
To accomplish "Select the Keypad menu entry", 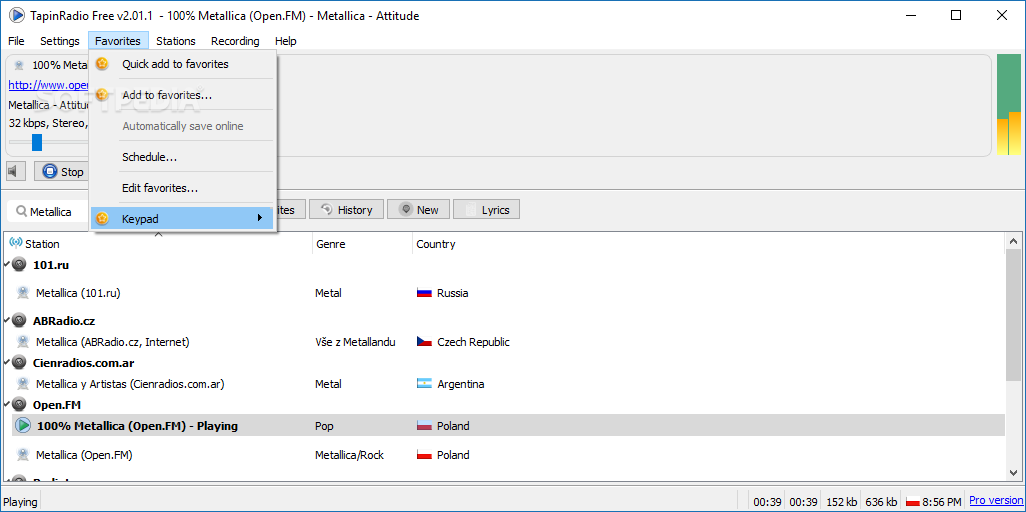I will [183, 219].
